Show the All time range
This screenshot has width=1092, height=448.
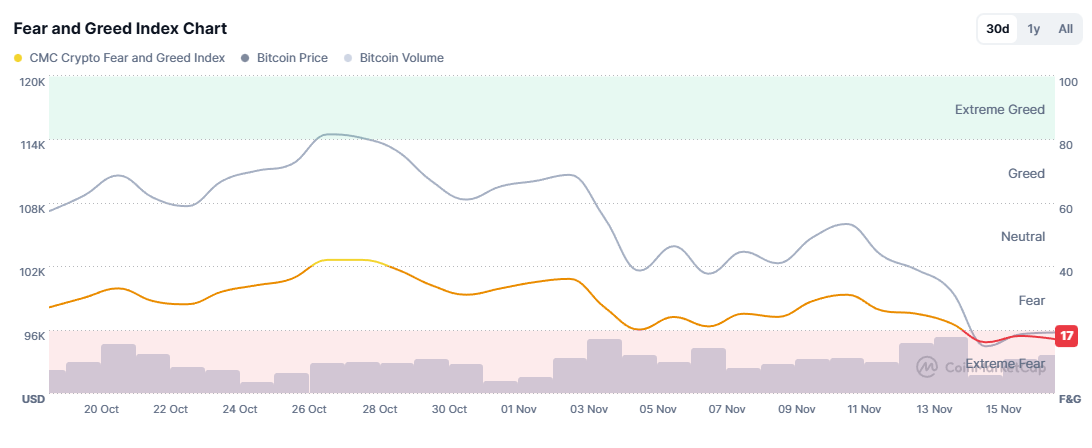1065,29
